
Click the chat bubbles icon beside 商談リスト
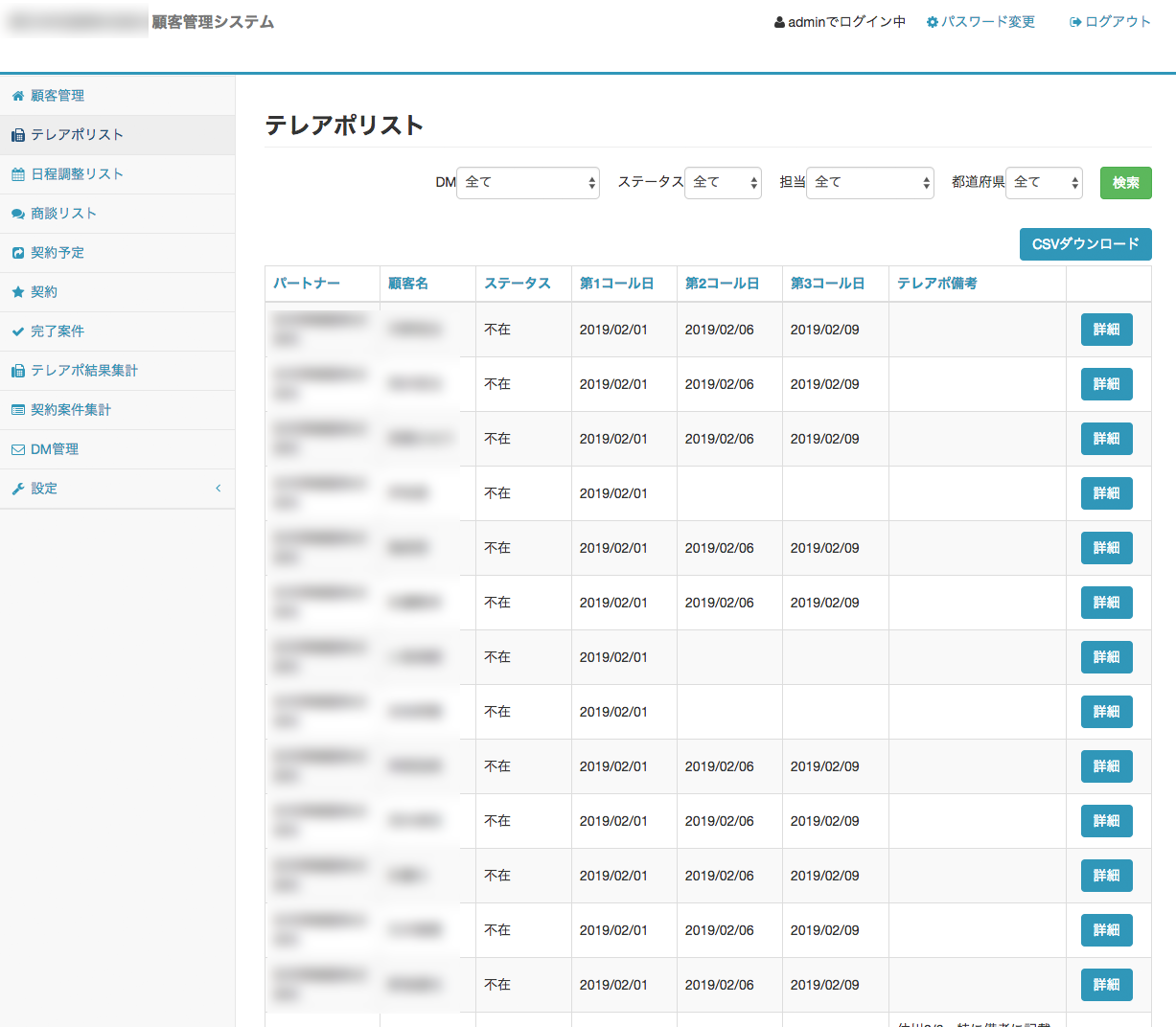pyautogui.click(x=17, y=214)
